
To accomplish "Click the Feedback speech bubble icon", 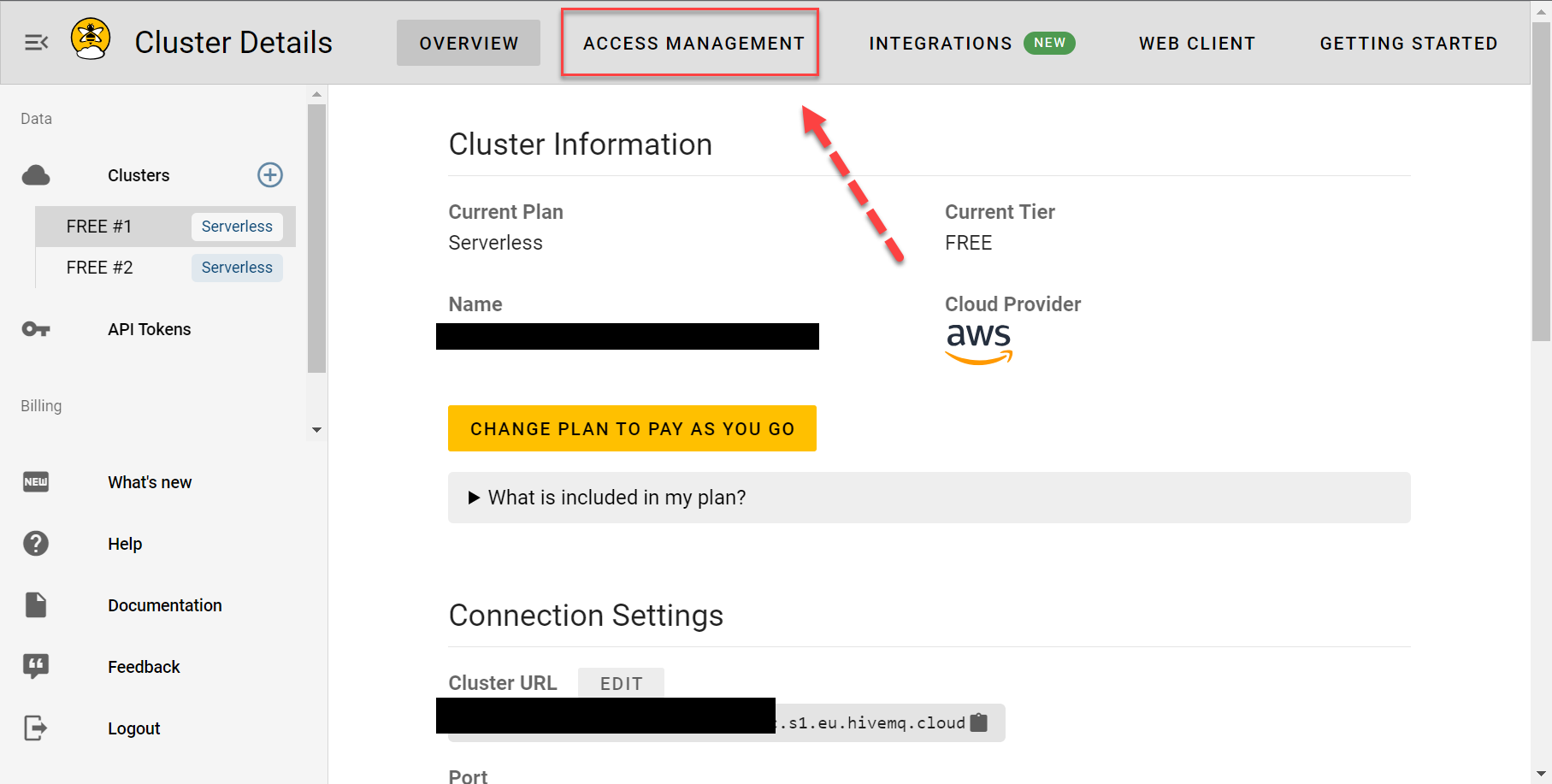I will tap(36, 666).
